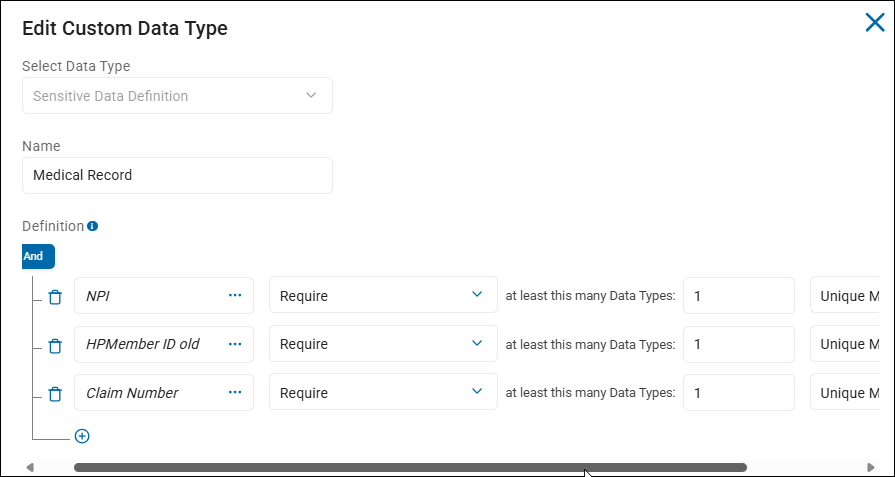Open more options for NPI
The image size is (895, 477).
coord(235,295)
